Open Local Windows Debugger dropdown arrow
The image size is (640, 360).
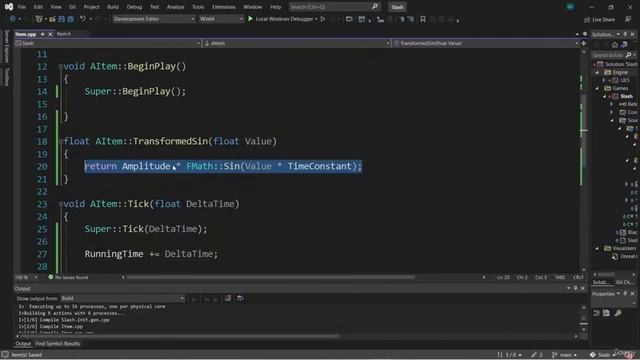316,19
